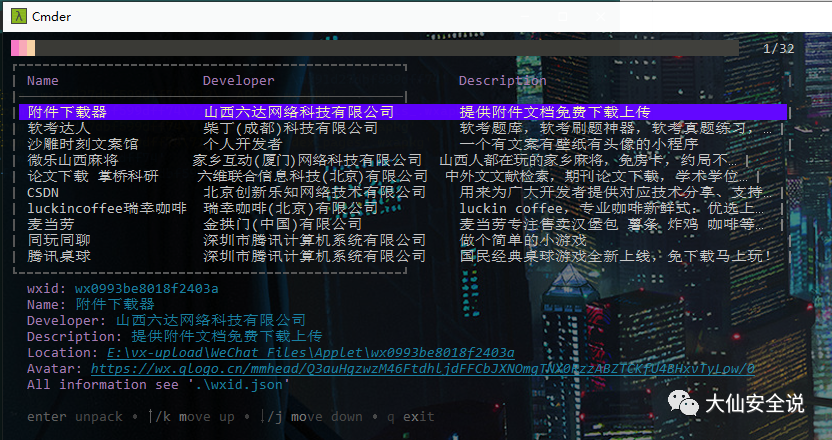Click developer 柴丁(成都)科技有限公司
The width and height of the screenshot is (832, 440).
coord(291,128)
